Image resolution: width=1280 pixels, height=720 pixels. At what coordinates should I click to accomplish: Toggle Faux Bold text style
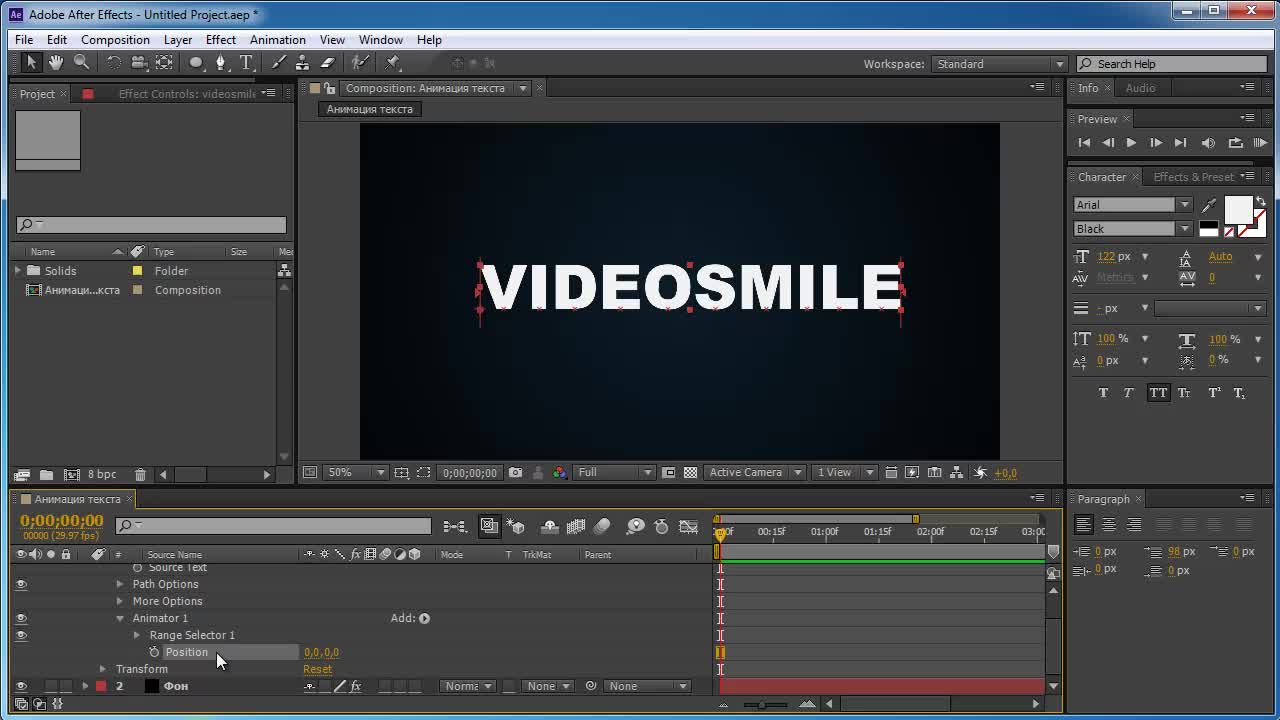pyautogui.click(x=1104, y=393)
